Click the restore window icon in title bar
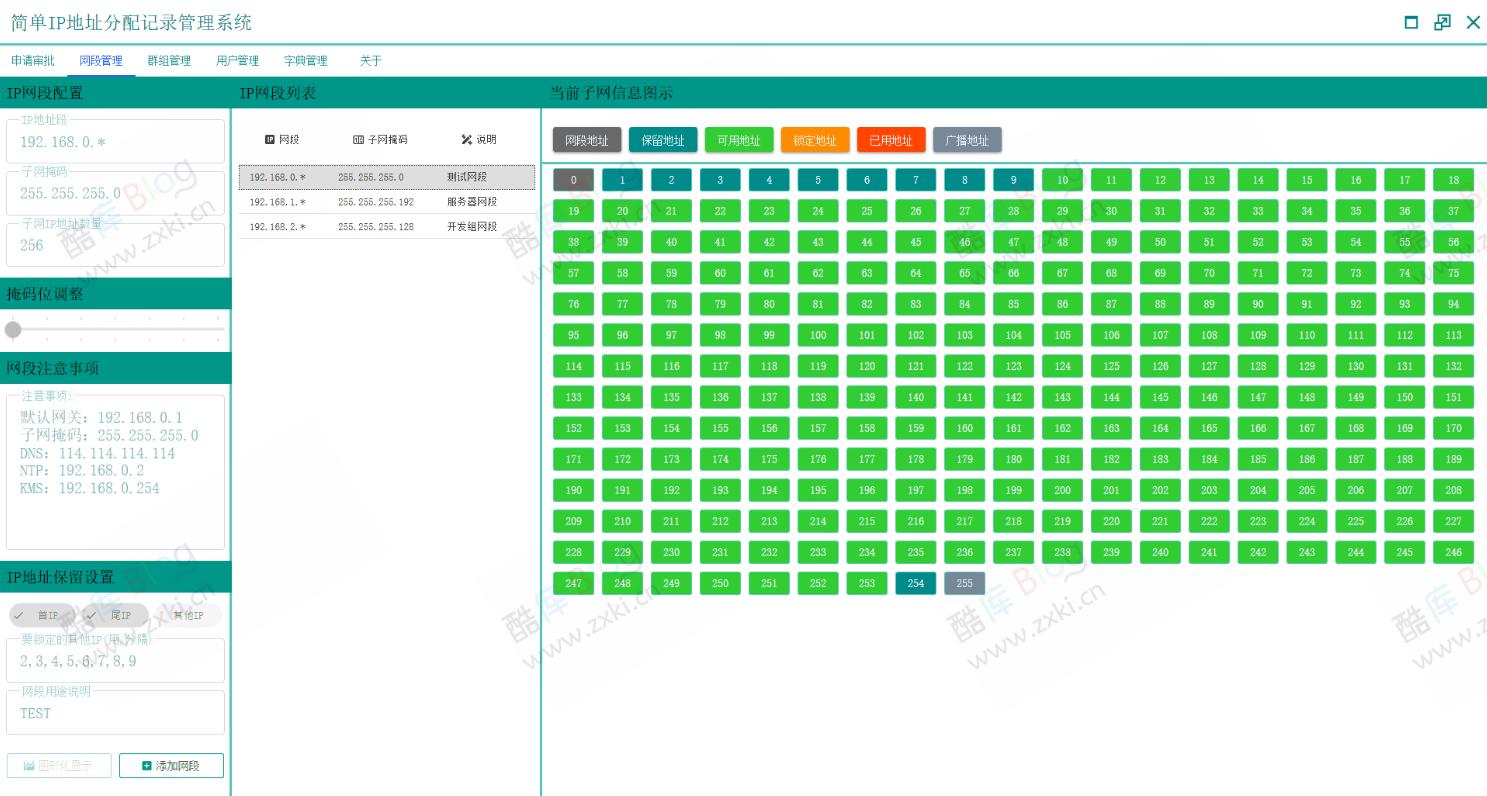 [x=1442, y=23]
